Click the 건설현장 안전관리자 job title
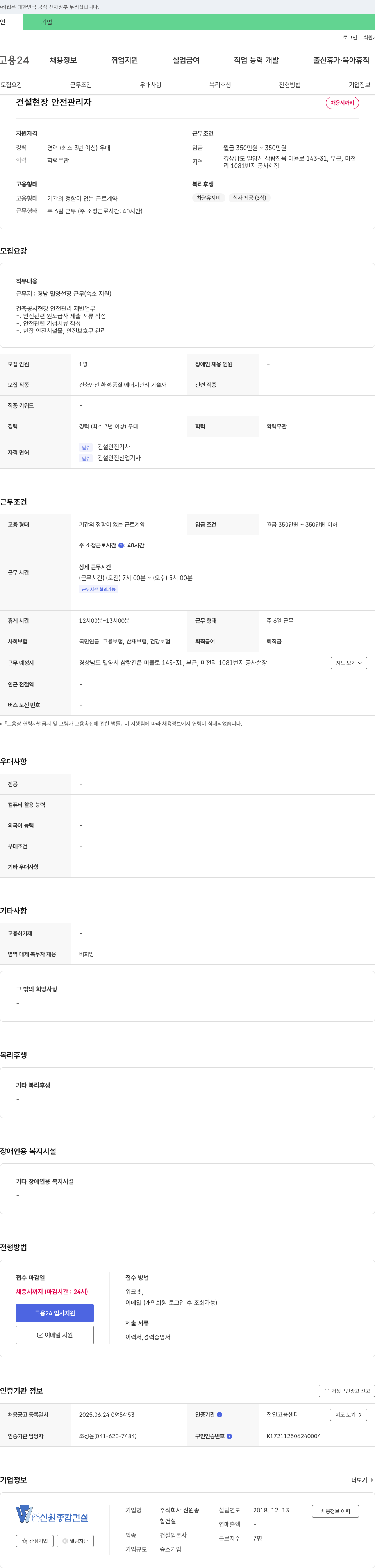Viewport: 375px width, 1568px height. (54, 102)
